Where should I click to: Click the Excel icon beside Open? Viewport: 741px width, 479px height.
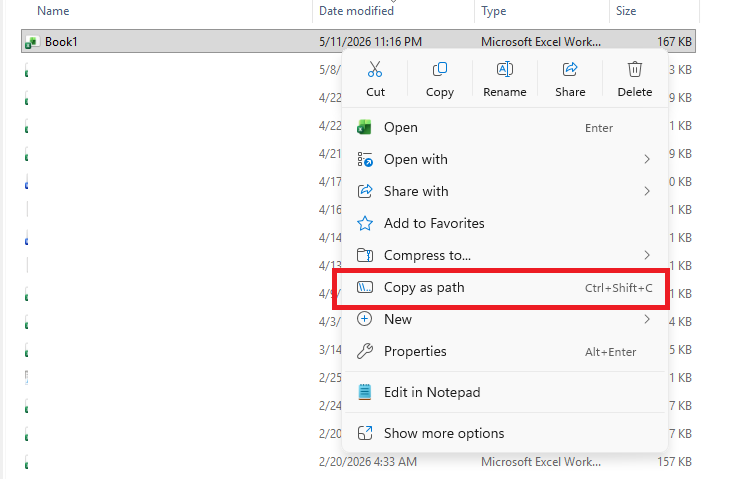click(x=364, y=128)
